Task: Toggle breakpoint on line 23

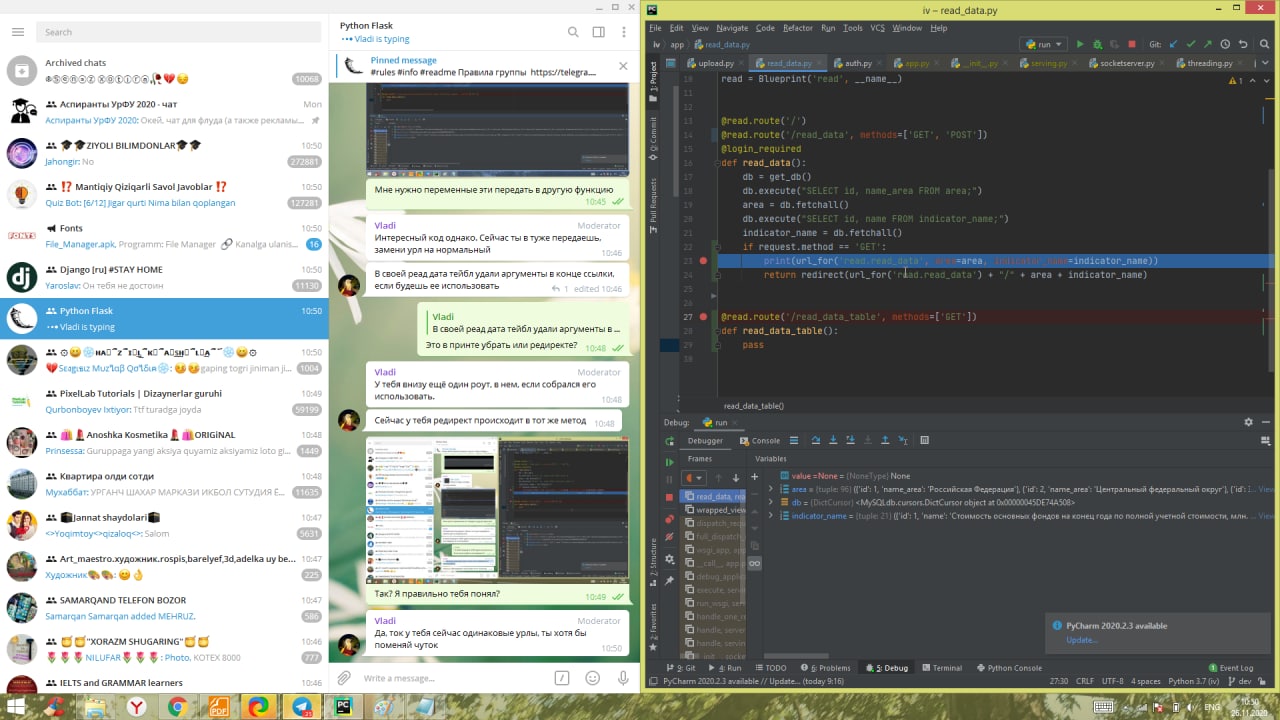Action: coord(703,260)
